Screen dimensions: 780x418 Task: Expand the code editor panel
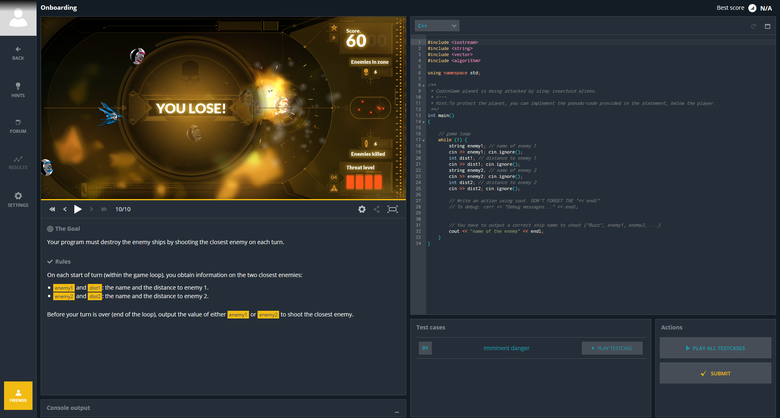pyautogui.click(x=768, y=26)
